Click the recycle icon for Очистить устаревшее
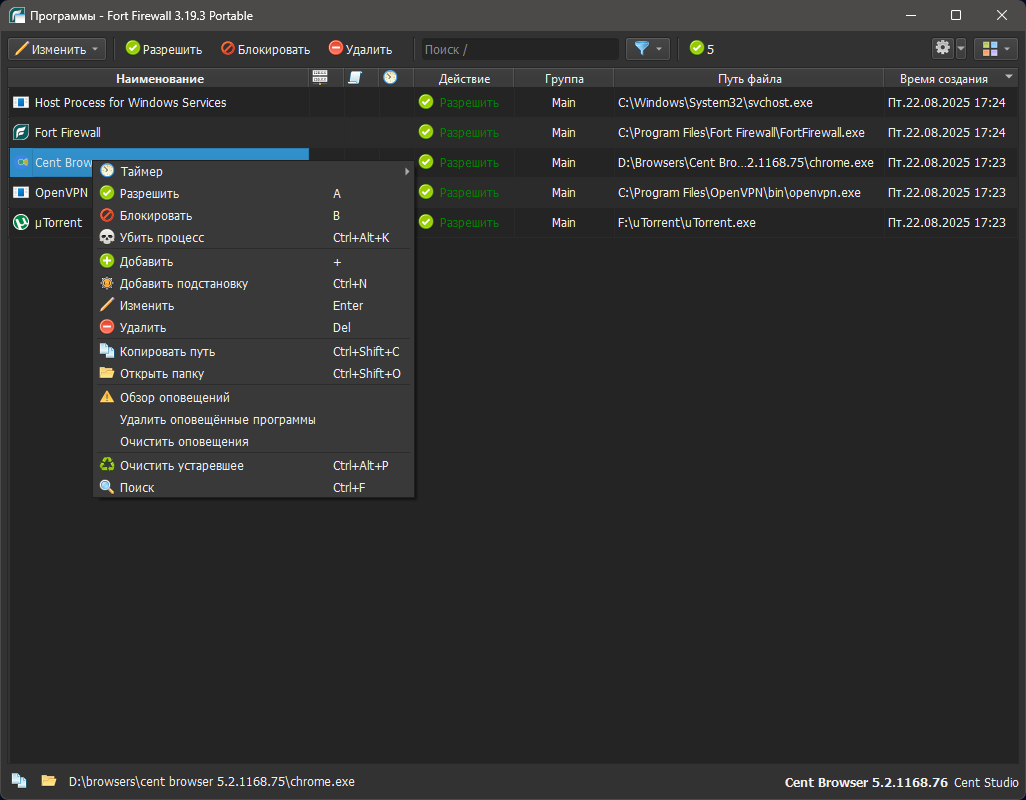The image size is (1026, 800). click(107, 464)
